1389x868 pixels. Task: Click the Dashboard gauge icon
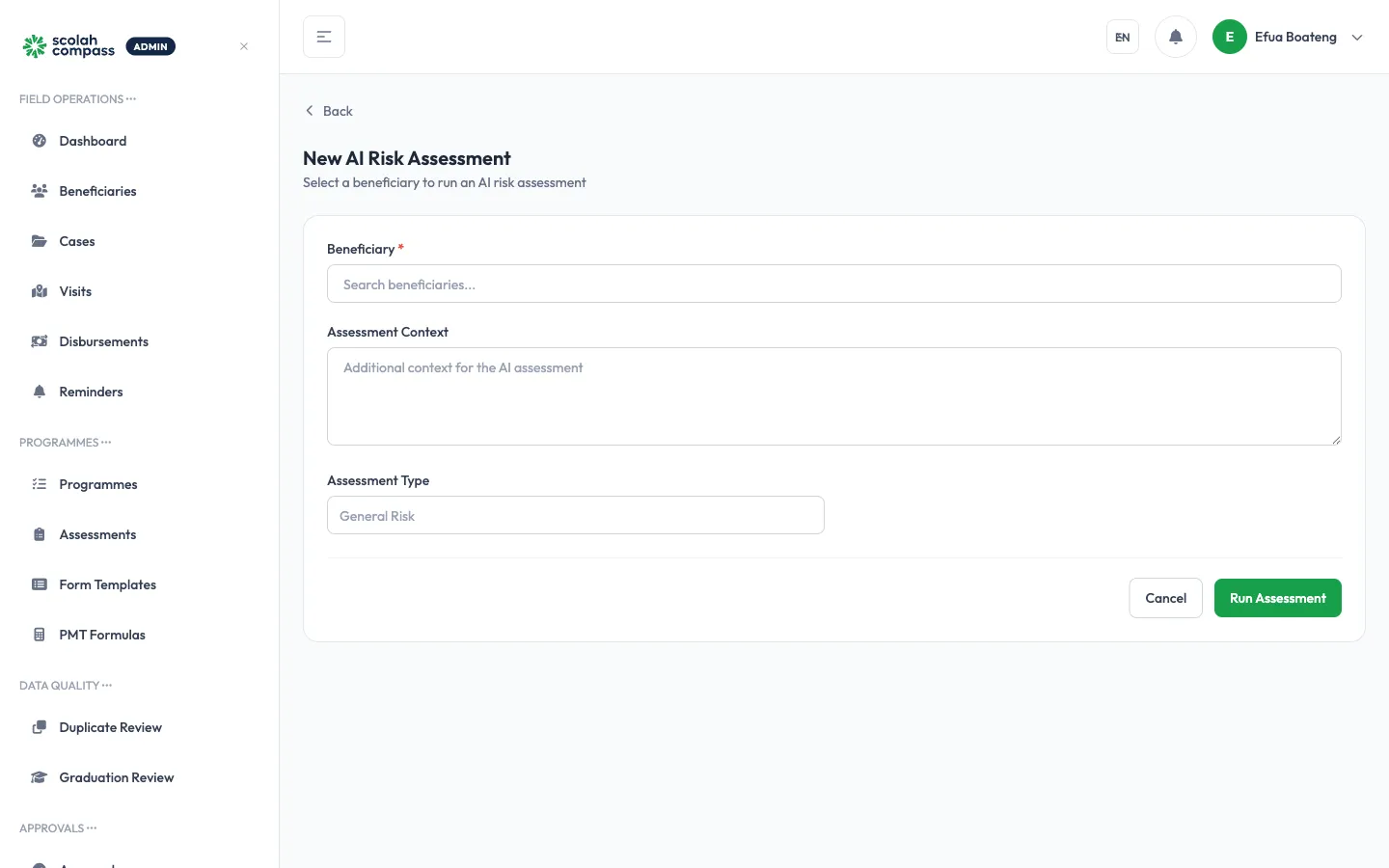tap(40, 141)
